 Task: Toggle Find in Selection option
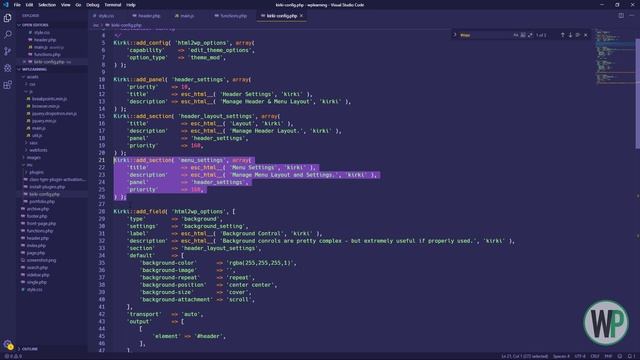pos(578,35)
